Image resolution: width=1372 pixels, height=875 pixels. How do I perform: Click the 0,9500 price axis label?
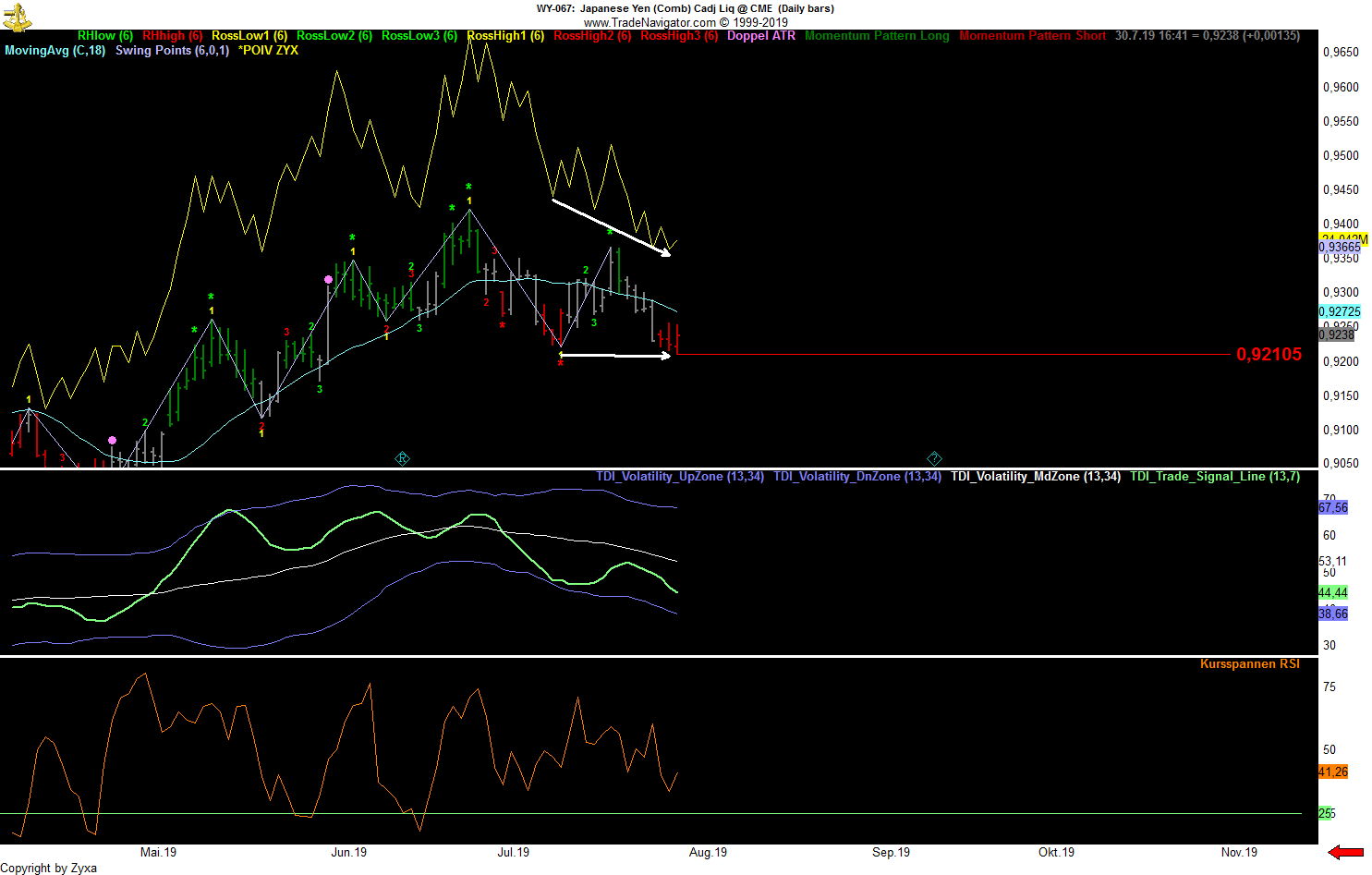click(x=1341, y=155)
